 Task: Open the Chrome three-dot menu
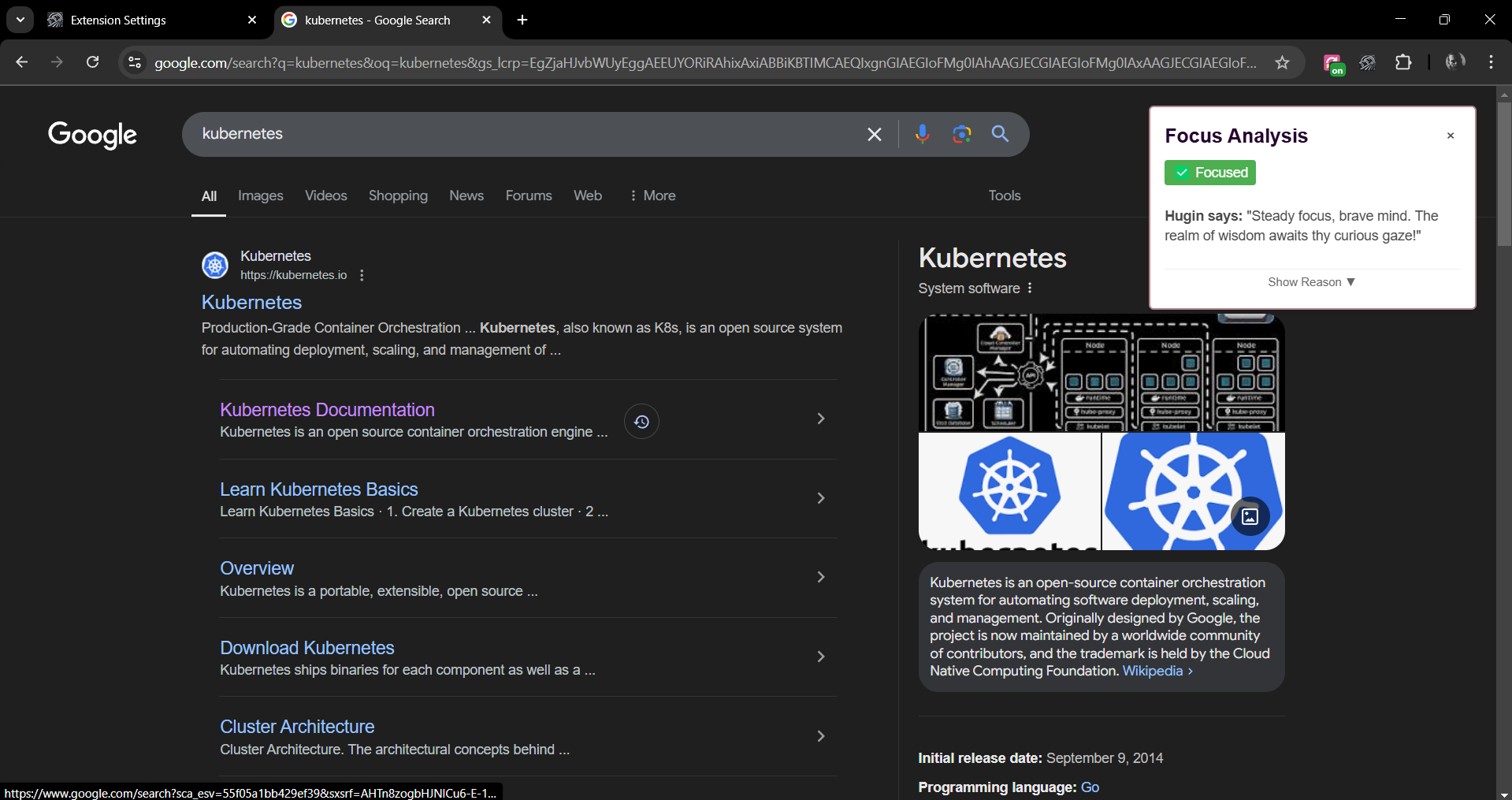pyautogui.click(x=1491, y=62)
